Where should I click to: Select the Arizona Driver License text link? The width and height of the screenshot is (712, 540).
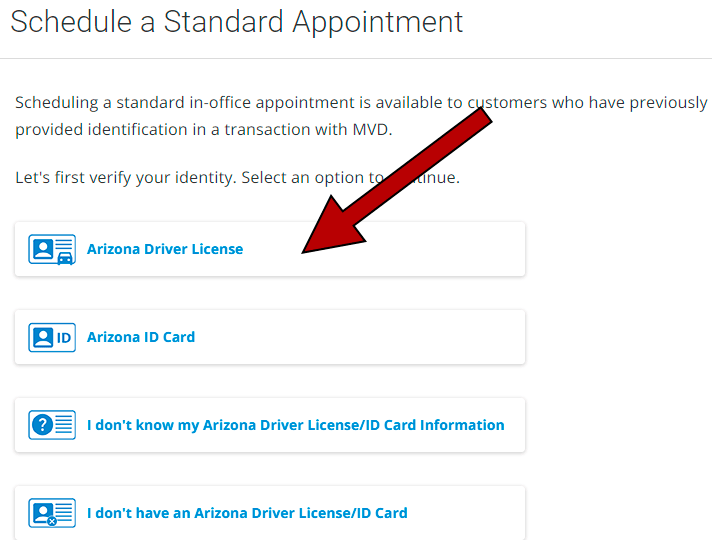point(165,249)
